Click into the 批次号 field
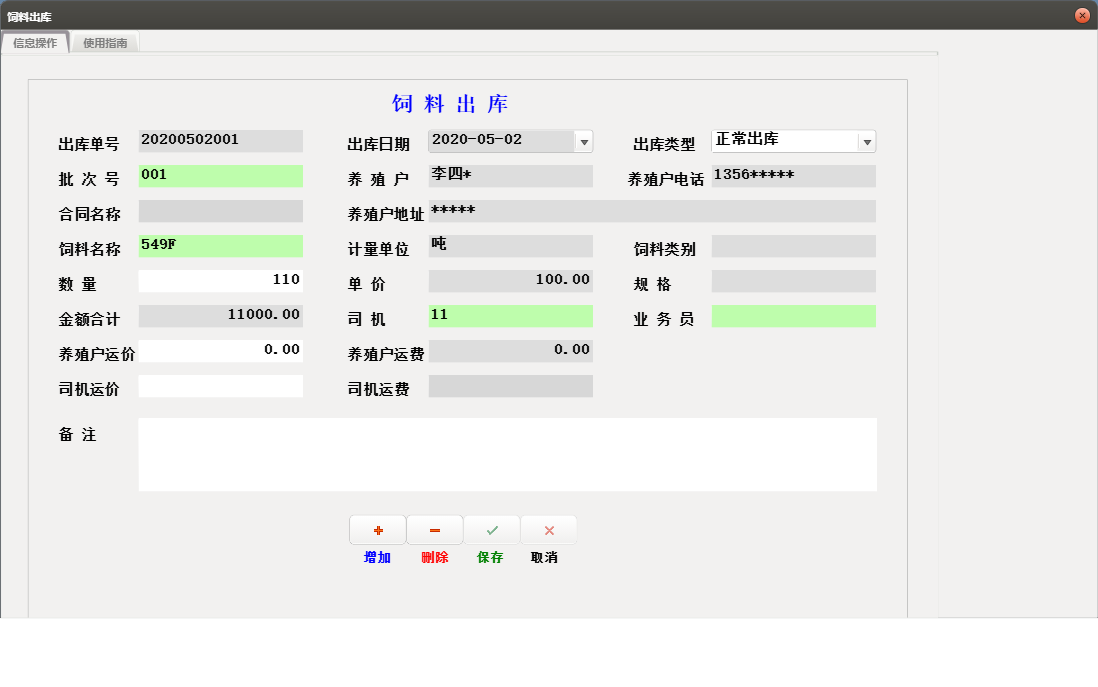The width and height of the screenshot is (1098, 687). tap(220, 176)
